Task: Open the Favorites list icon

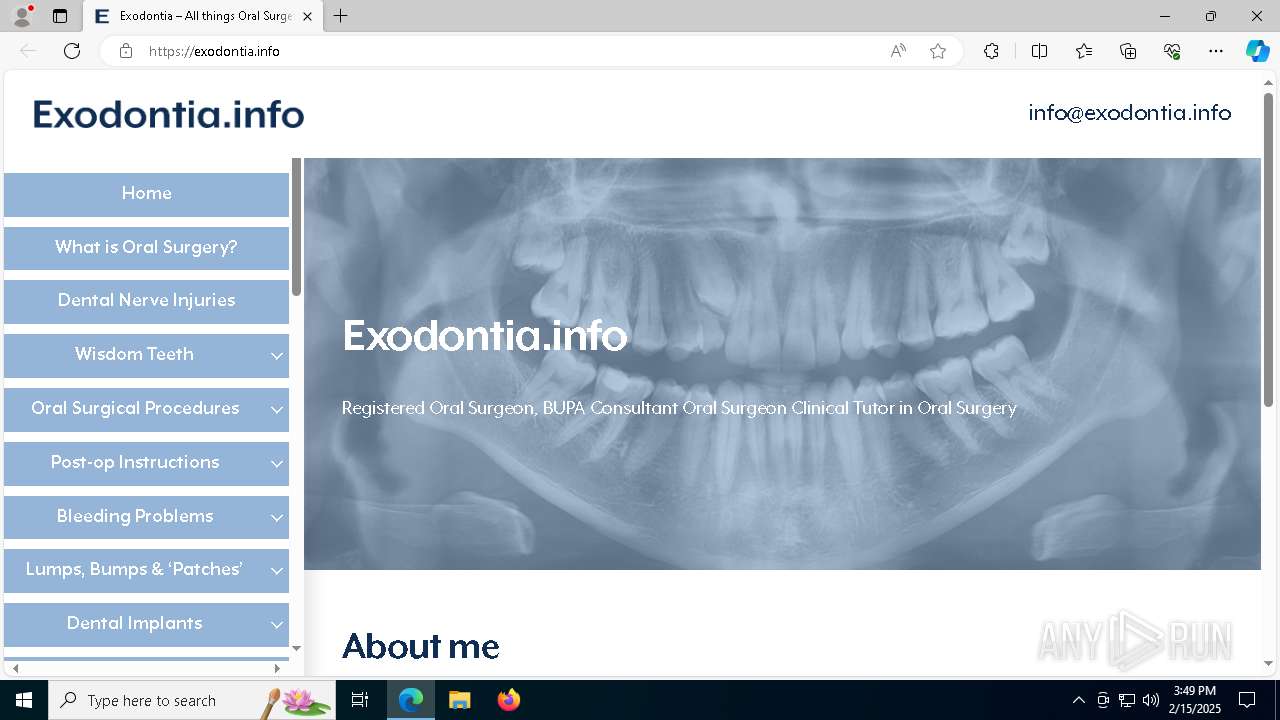Action: click(1084, 51)
